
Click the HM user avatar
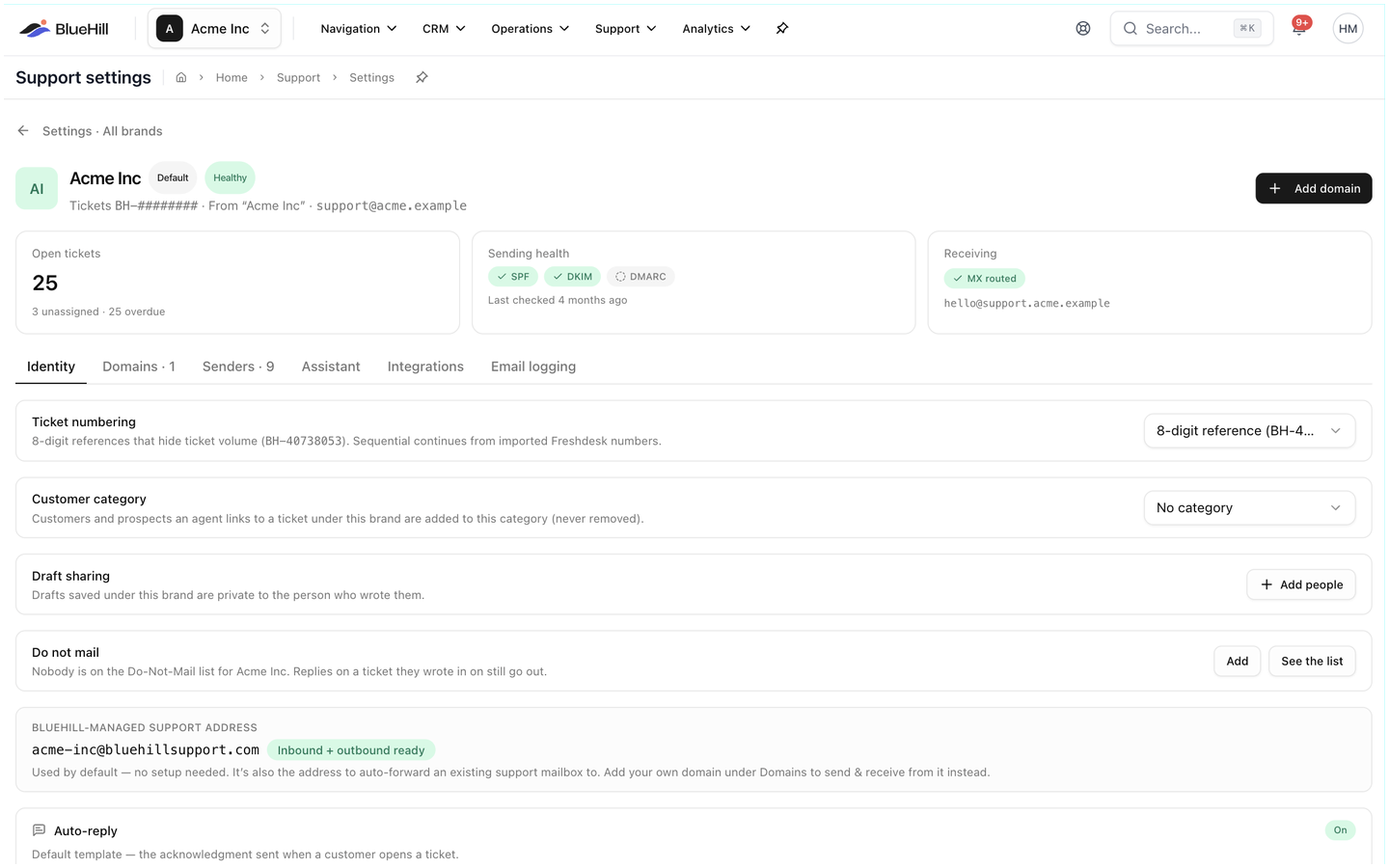tap(1348, 29)
